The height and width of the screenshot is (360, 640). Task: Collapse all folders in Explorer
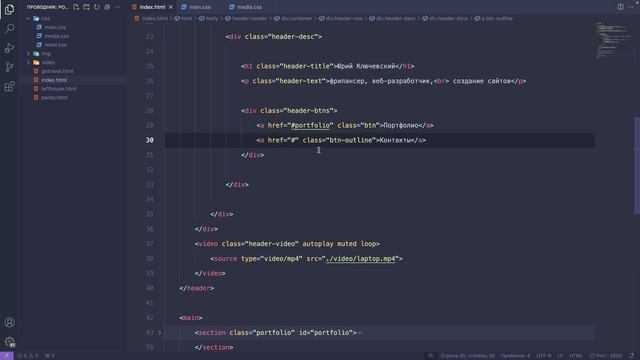pos(107,7)
